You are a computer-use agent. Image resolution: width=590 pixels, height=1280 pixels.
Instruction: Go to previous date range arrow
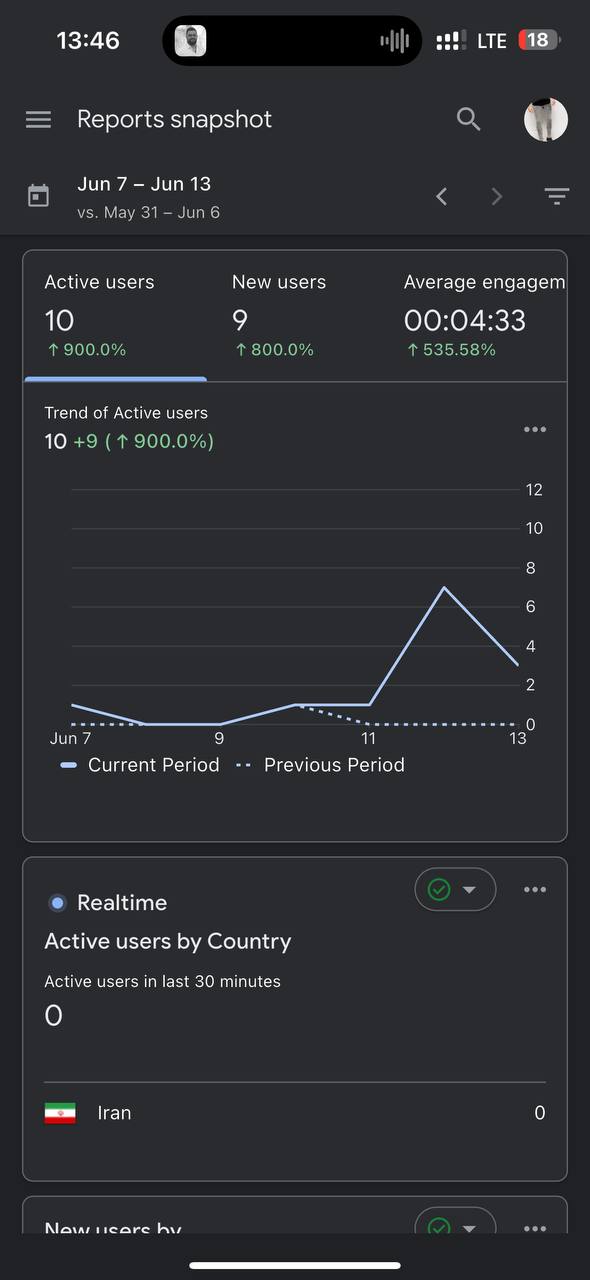pyautogui.click(x=442, y=197)
